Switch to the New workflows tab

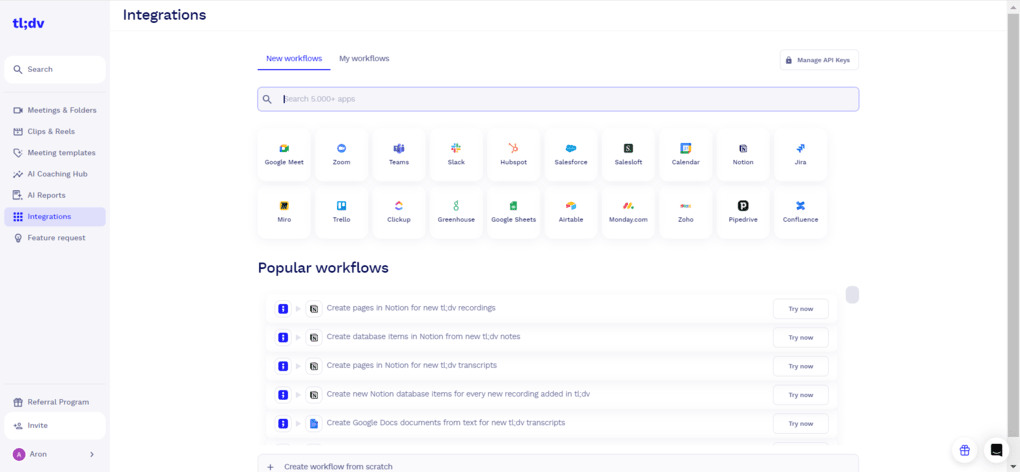[x=294, y=59]
